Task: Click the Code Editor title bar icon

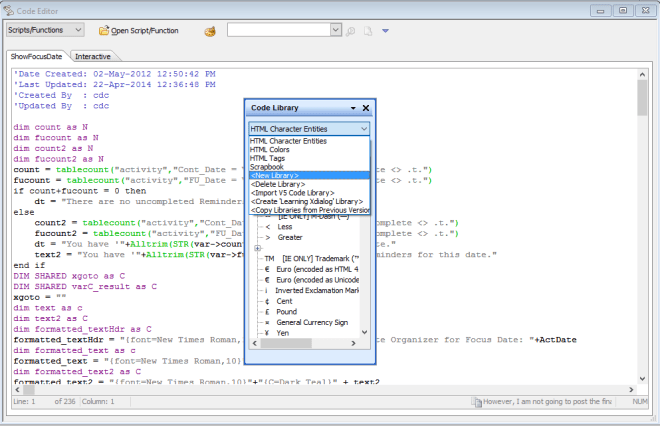Action: tap(8, 11)
